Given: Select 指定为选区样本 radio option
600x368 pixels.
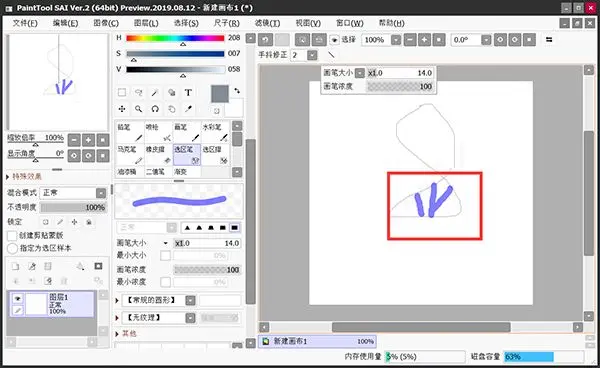Looking at the screenshot, I should tap(12, 248).
